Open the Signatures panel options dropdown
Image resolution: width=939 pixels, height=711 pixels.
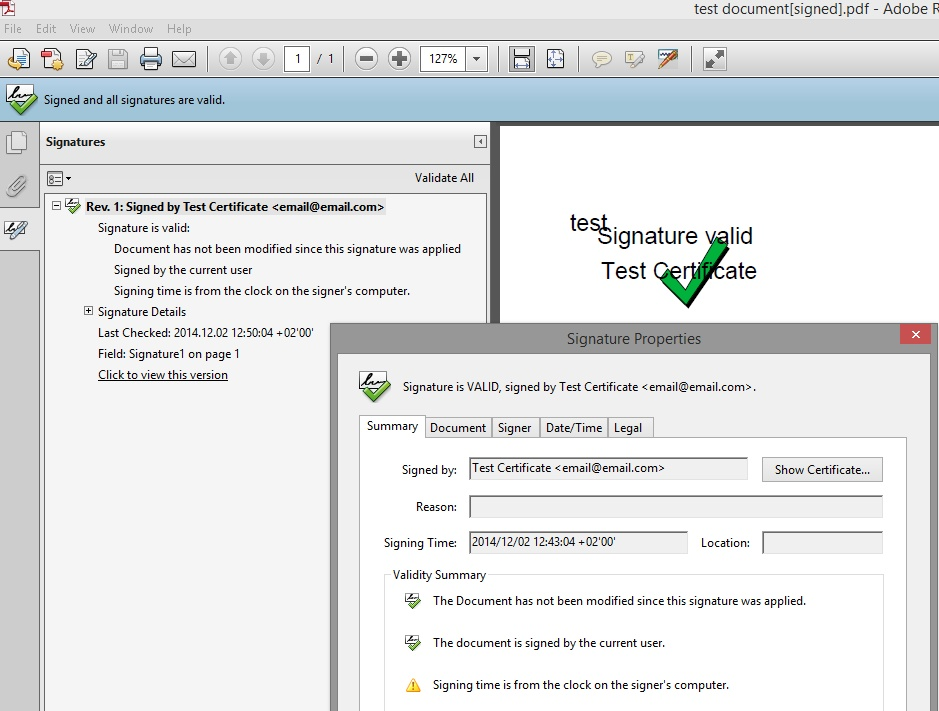coord(59,178)
